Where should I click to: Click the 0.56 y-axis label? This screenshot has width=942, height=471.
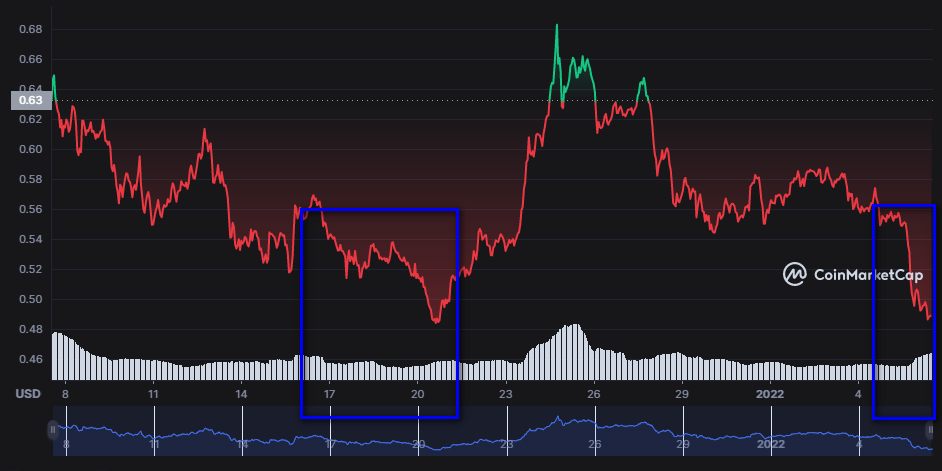(x=31, y=210)
